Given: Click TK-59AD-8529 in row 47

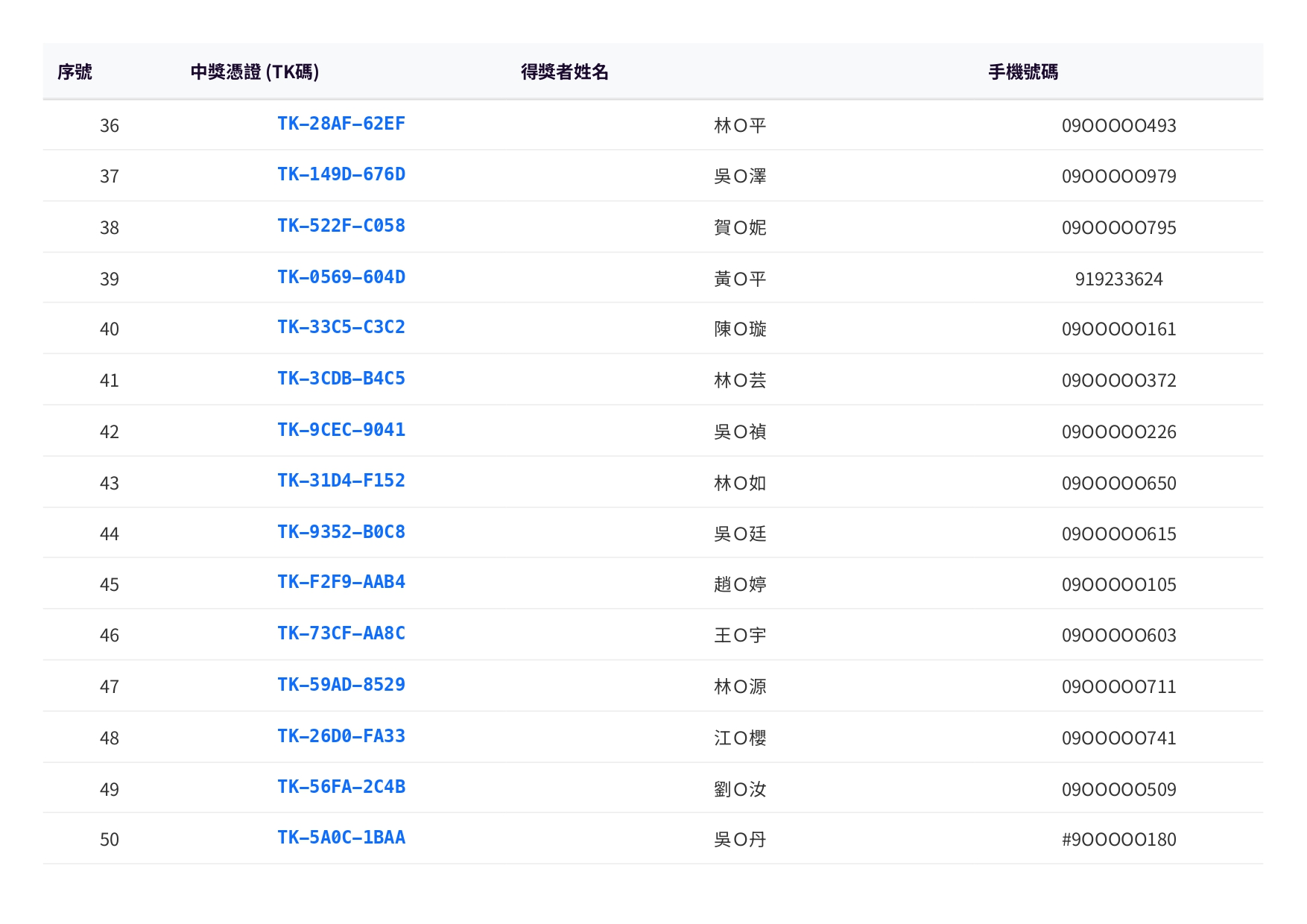Looking at the screenshot, I should tap(341, 685).
